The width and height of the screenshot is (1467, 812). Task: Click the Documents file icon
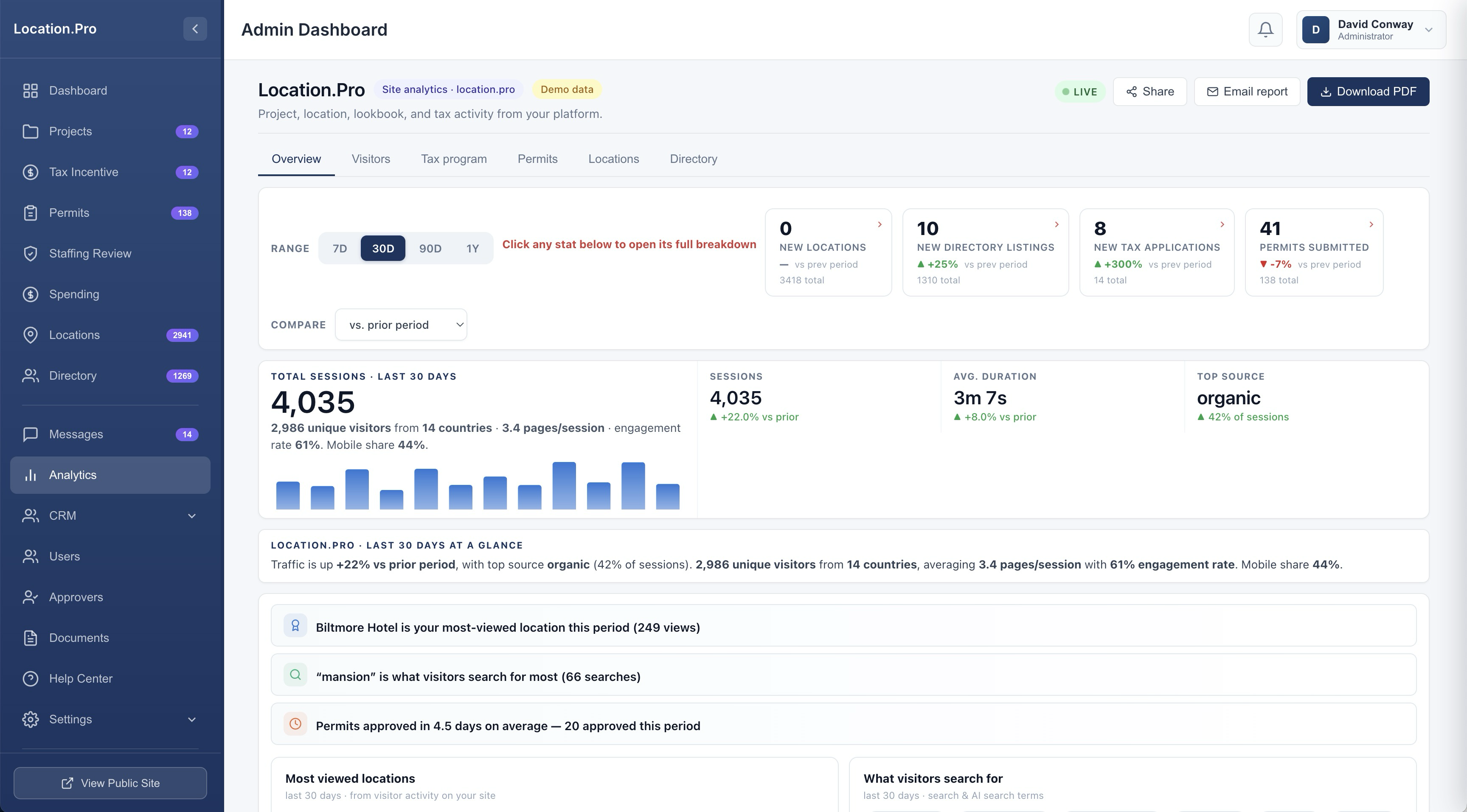(30, 638)
